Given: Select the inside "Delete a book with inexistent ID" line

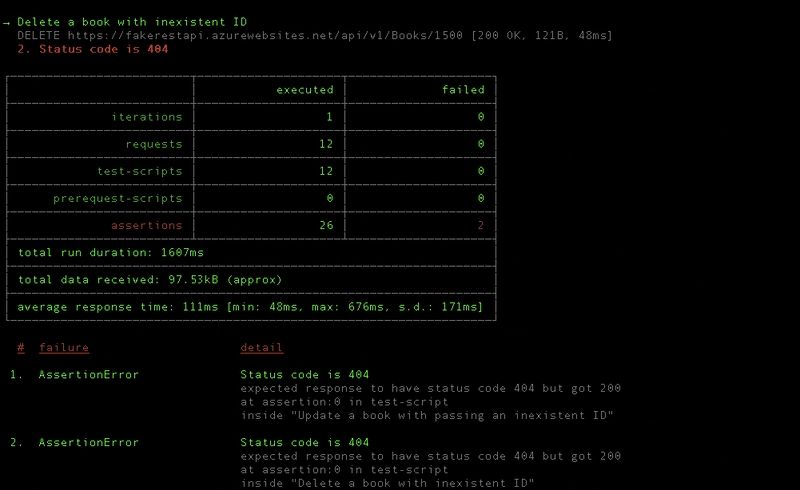Looking at the screenshot, I should pos(387,483).
